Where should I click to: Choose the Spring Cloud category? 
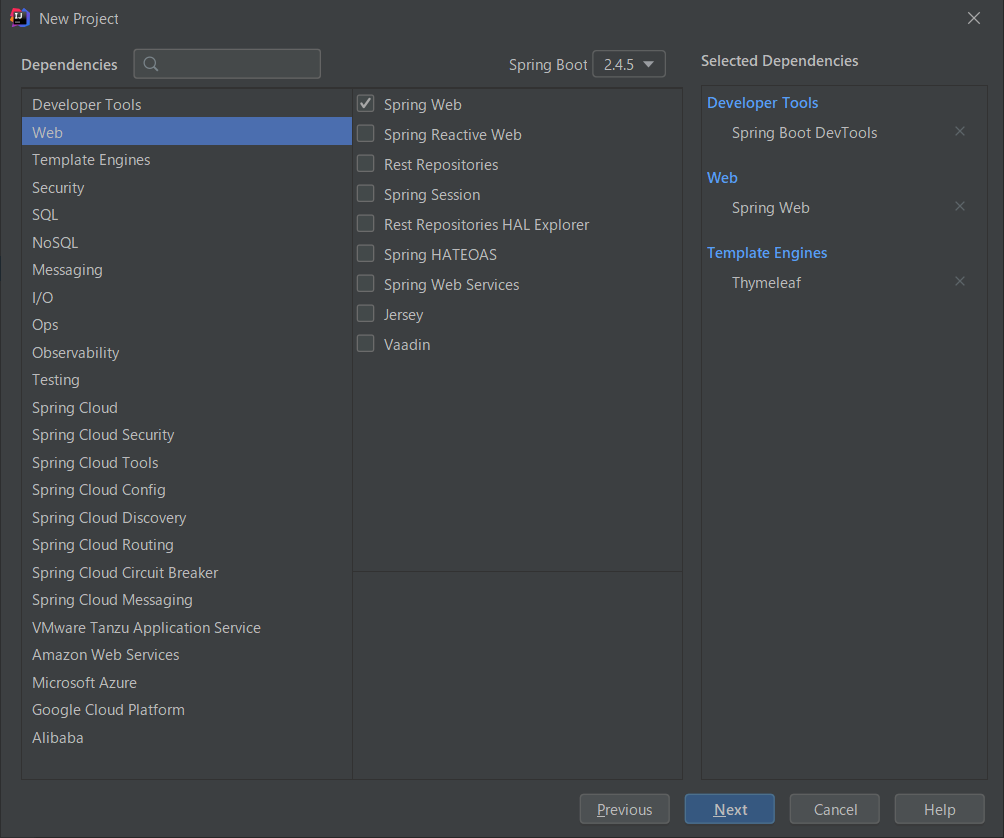coord(187,408)
